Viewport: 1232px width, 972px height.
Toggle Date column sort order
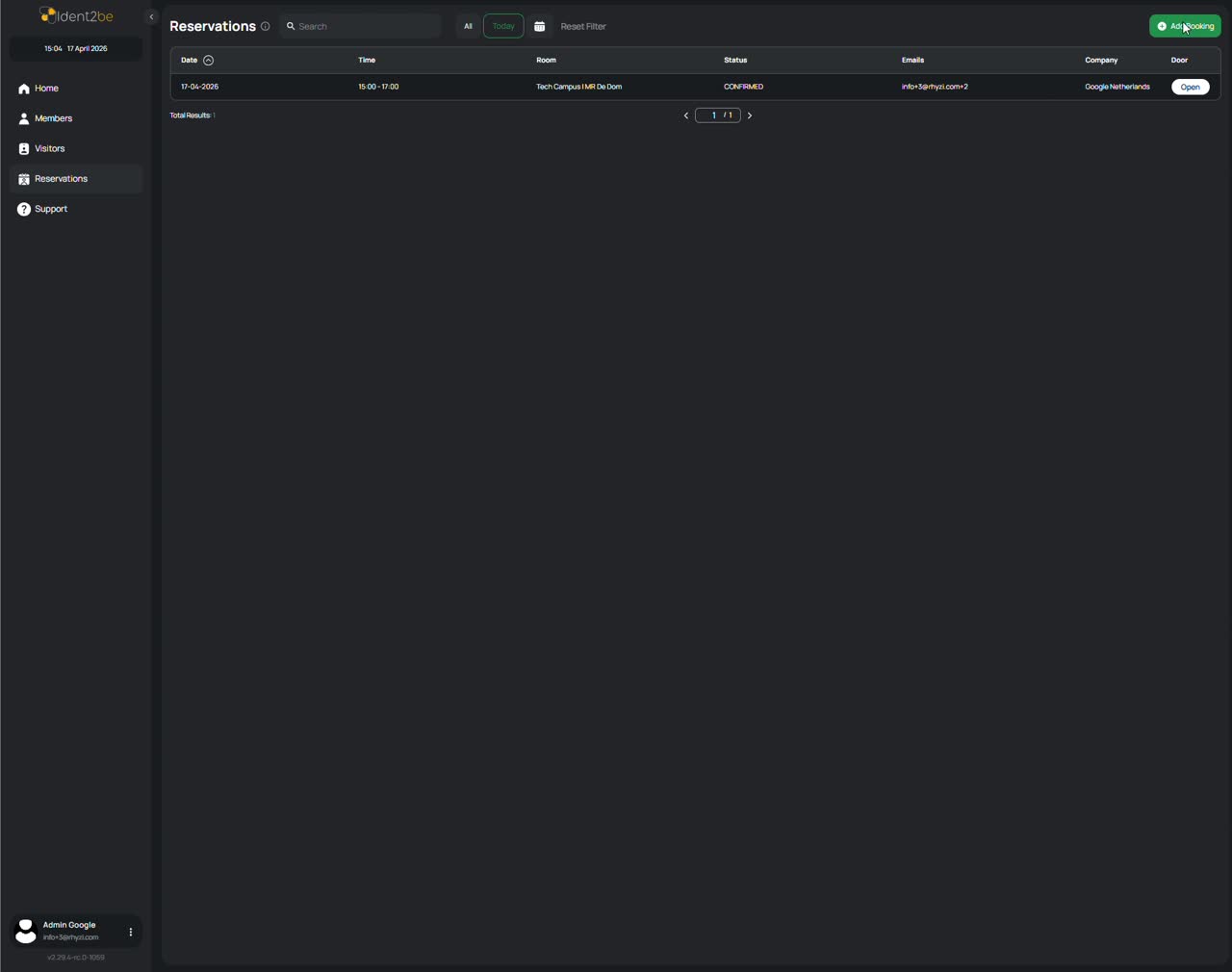208,61
